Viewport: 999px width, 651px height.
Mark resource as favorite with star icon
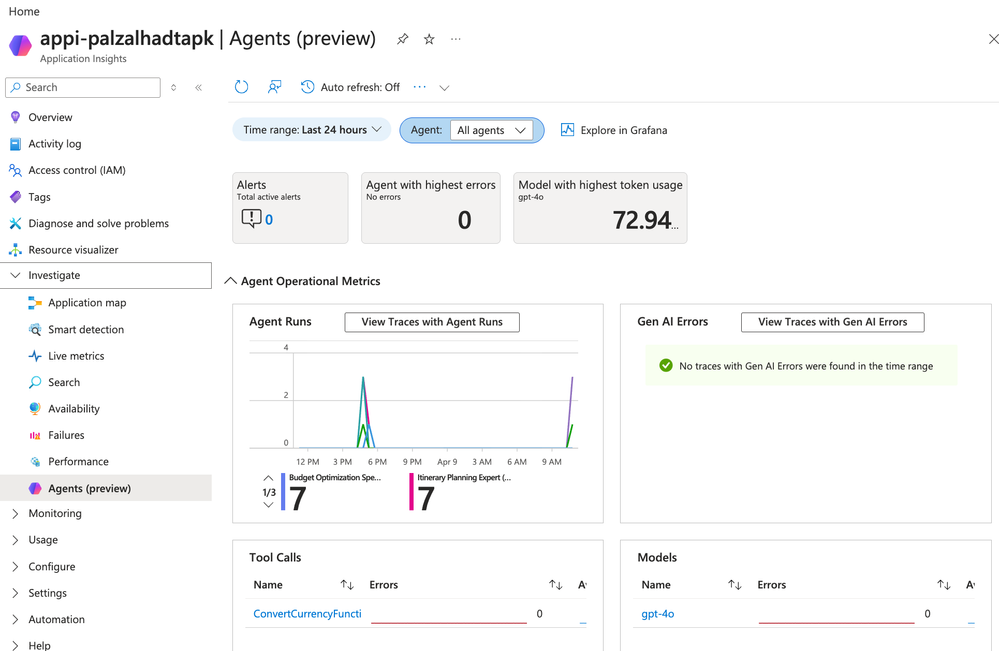429,39
